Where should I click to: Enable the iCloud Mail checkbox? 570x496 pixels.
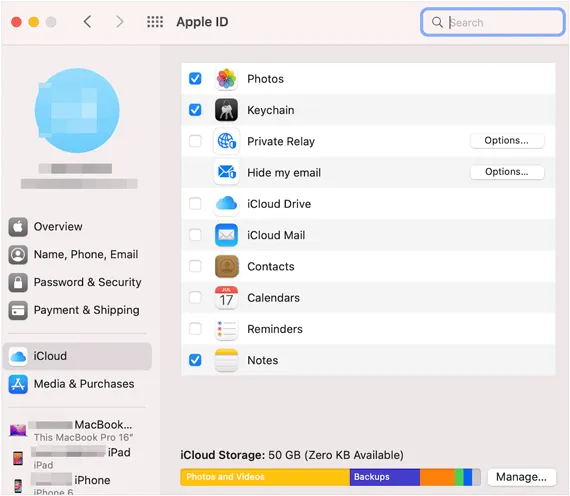195,235
